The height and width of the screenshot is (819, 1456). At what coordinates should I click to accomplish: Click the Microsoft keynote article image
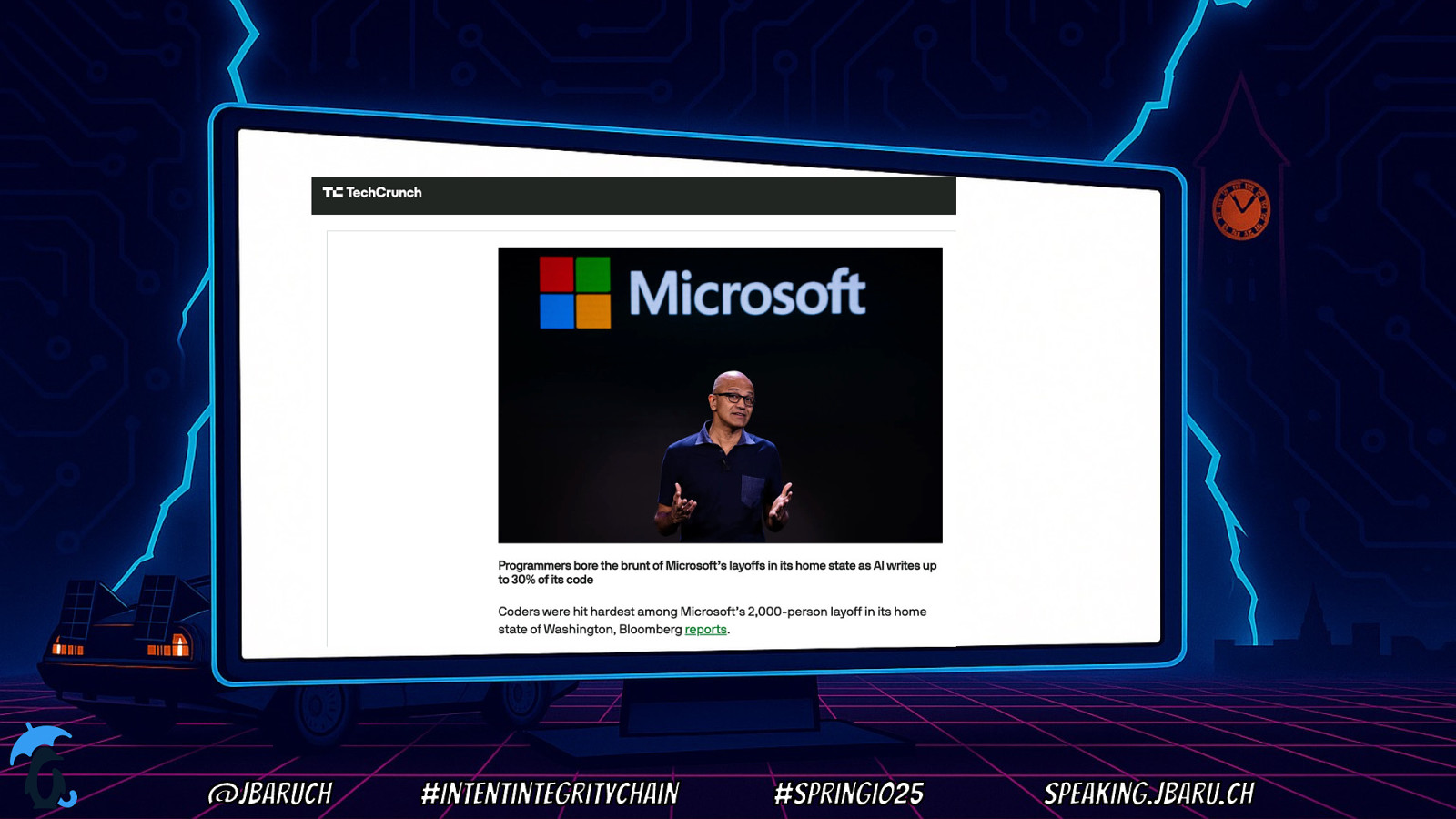tap(720, 395)
